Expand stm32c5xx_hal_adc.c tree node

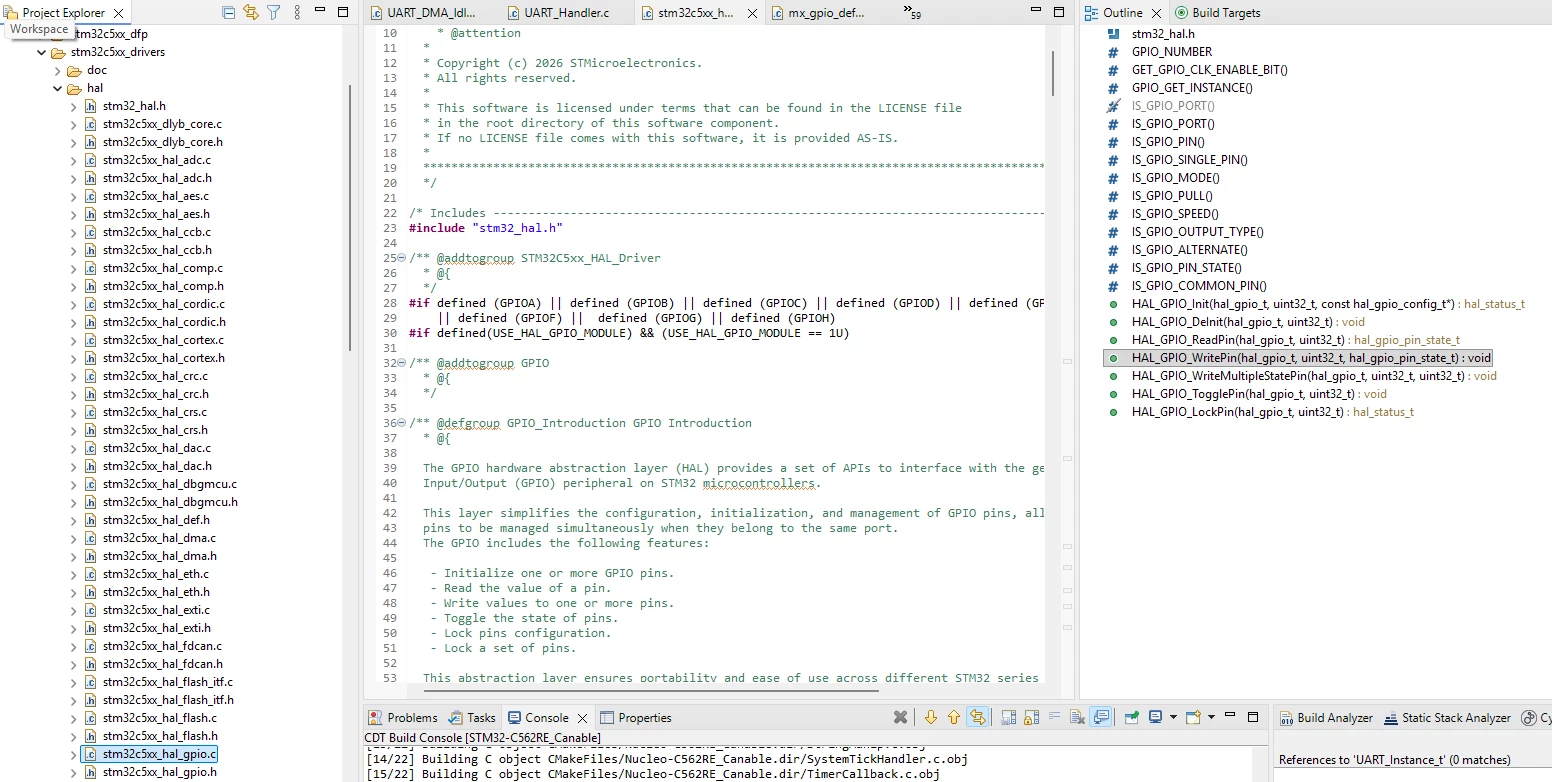pos(73,160)
